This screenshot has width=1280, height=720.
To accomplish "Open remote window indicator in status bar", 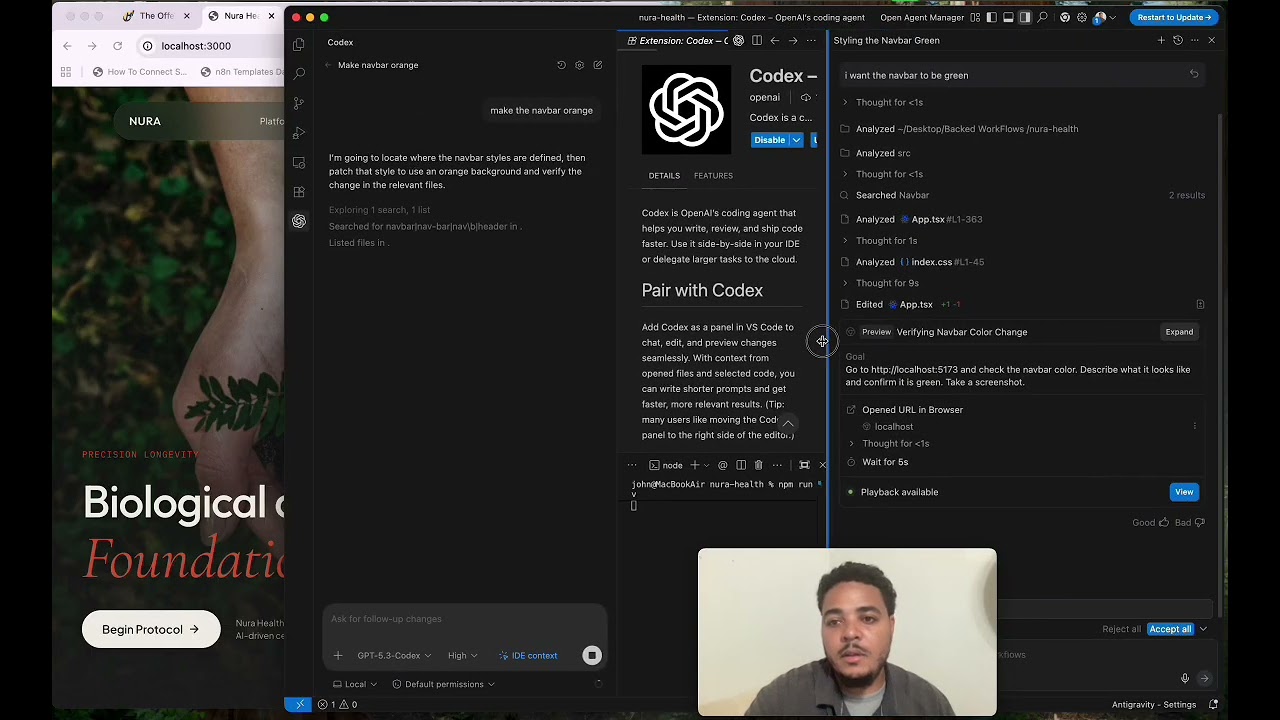I will tap(300, 704).
